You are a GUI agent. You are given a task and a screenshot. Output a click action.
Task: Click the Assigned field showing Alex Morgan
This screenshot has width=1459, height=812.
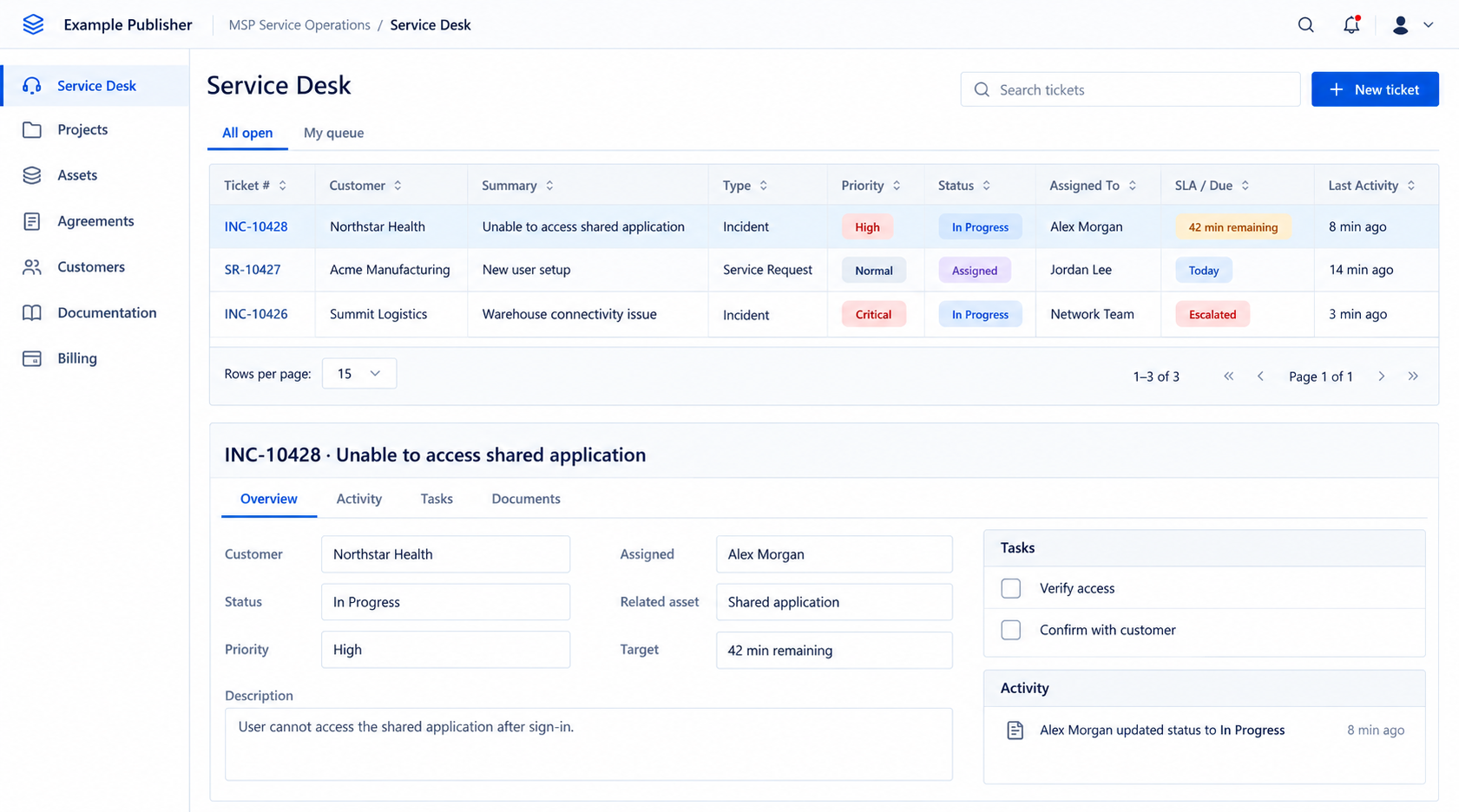click(x=834, y=554)
